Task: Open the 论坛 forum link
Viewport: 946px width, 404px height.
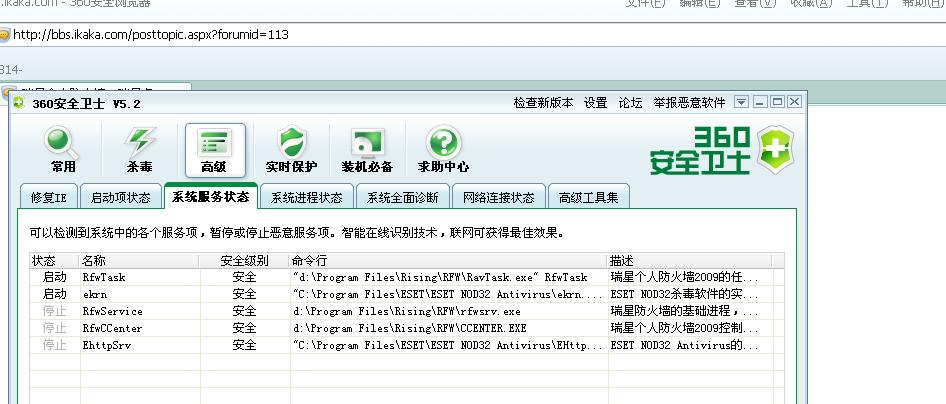Action: click(630, 103)
